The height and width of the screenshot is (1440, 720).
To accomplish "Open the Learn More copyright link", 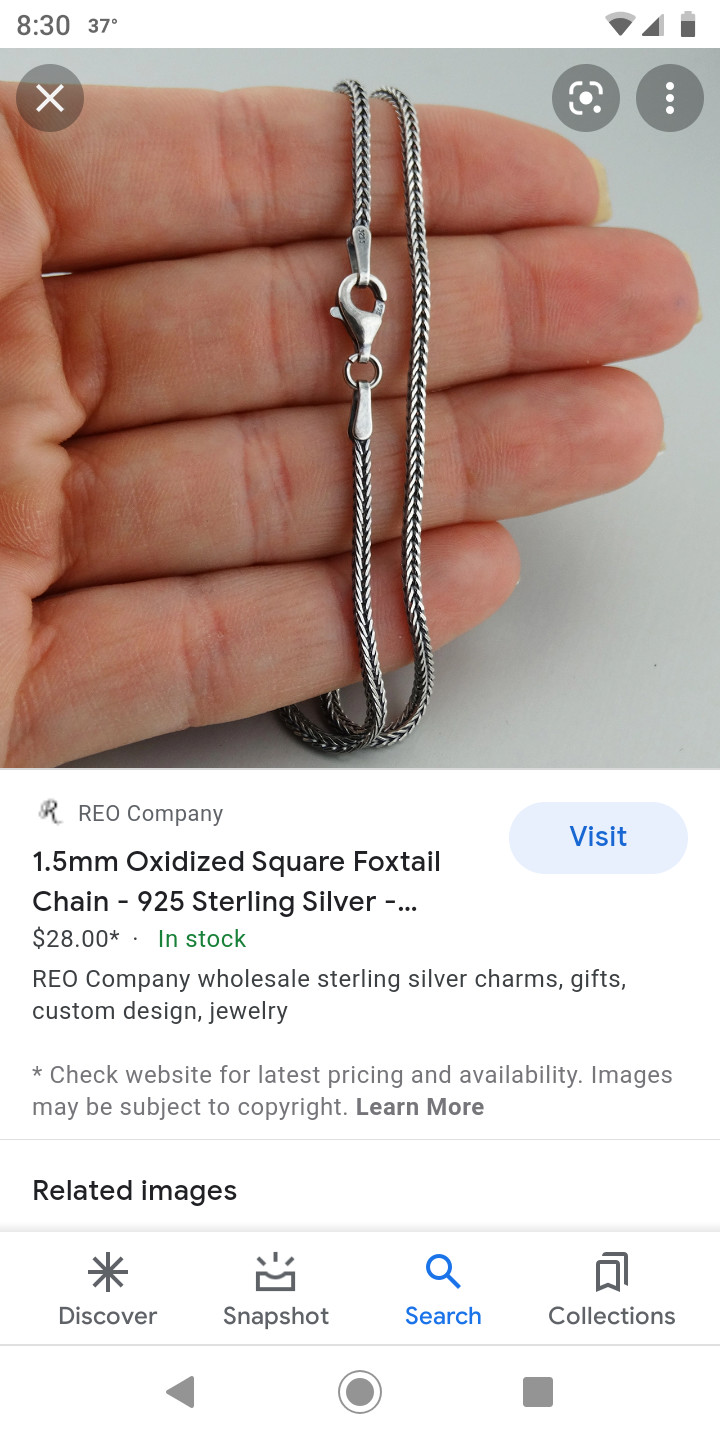I will click(x=420, y=1107).
